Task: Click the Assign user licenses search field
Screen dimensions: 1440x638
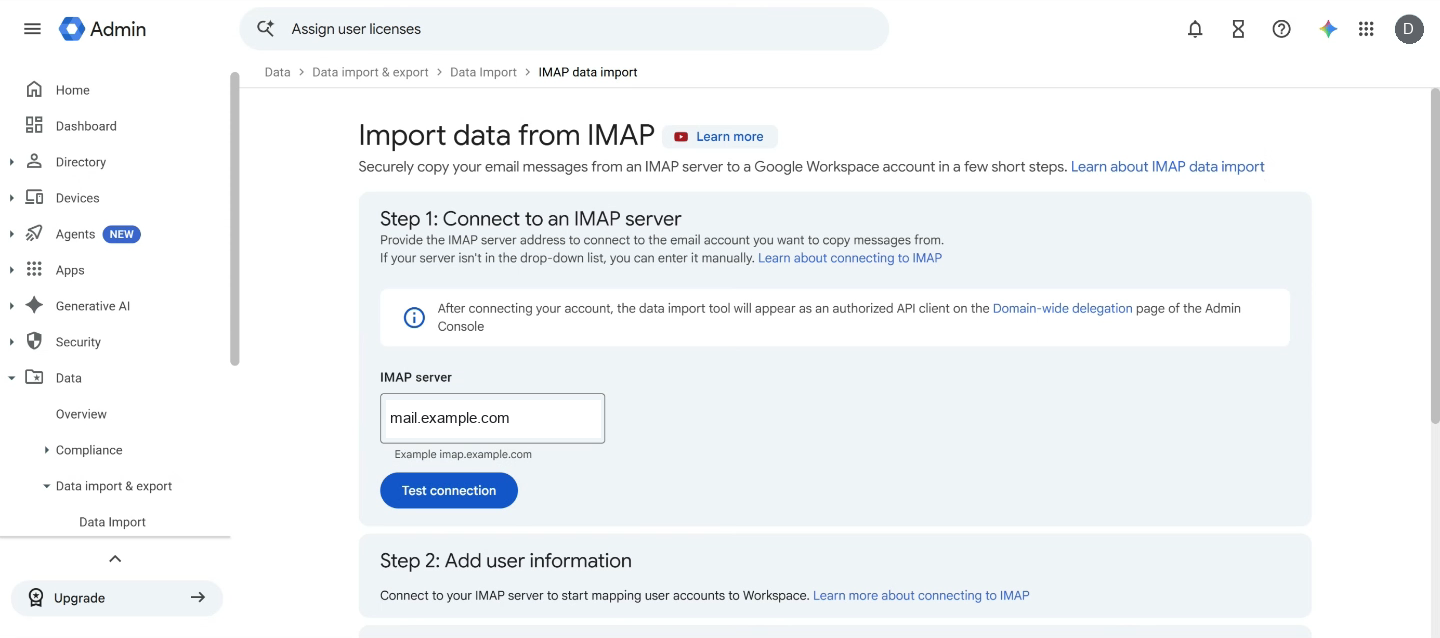Action: [x=564, y=29]
